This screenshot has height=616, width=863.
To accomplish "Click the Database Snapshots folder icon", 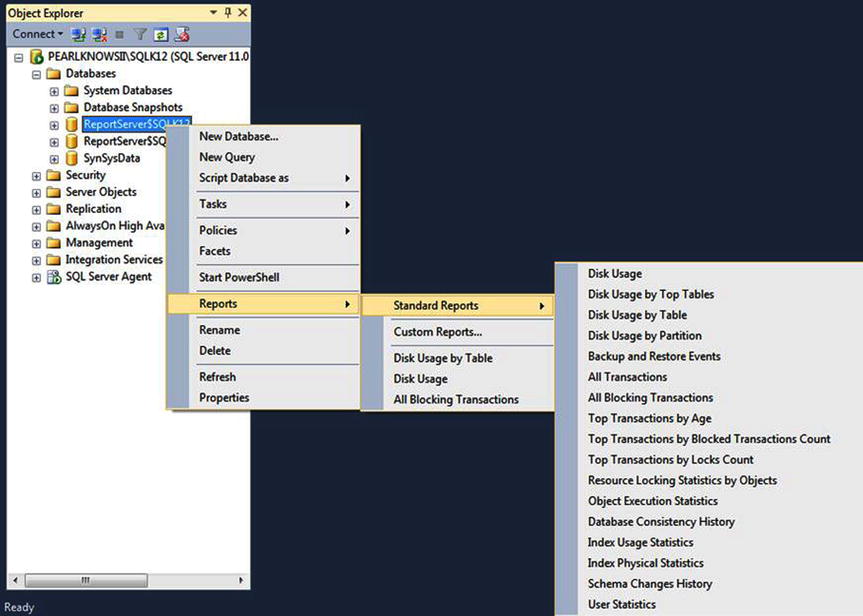I will point(71,107).
